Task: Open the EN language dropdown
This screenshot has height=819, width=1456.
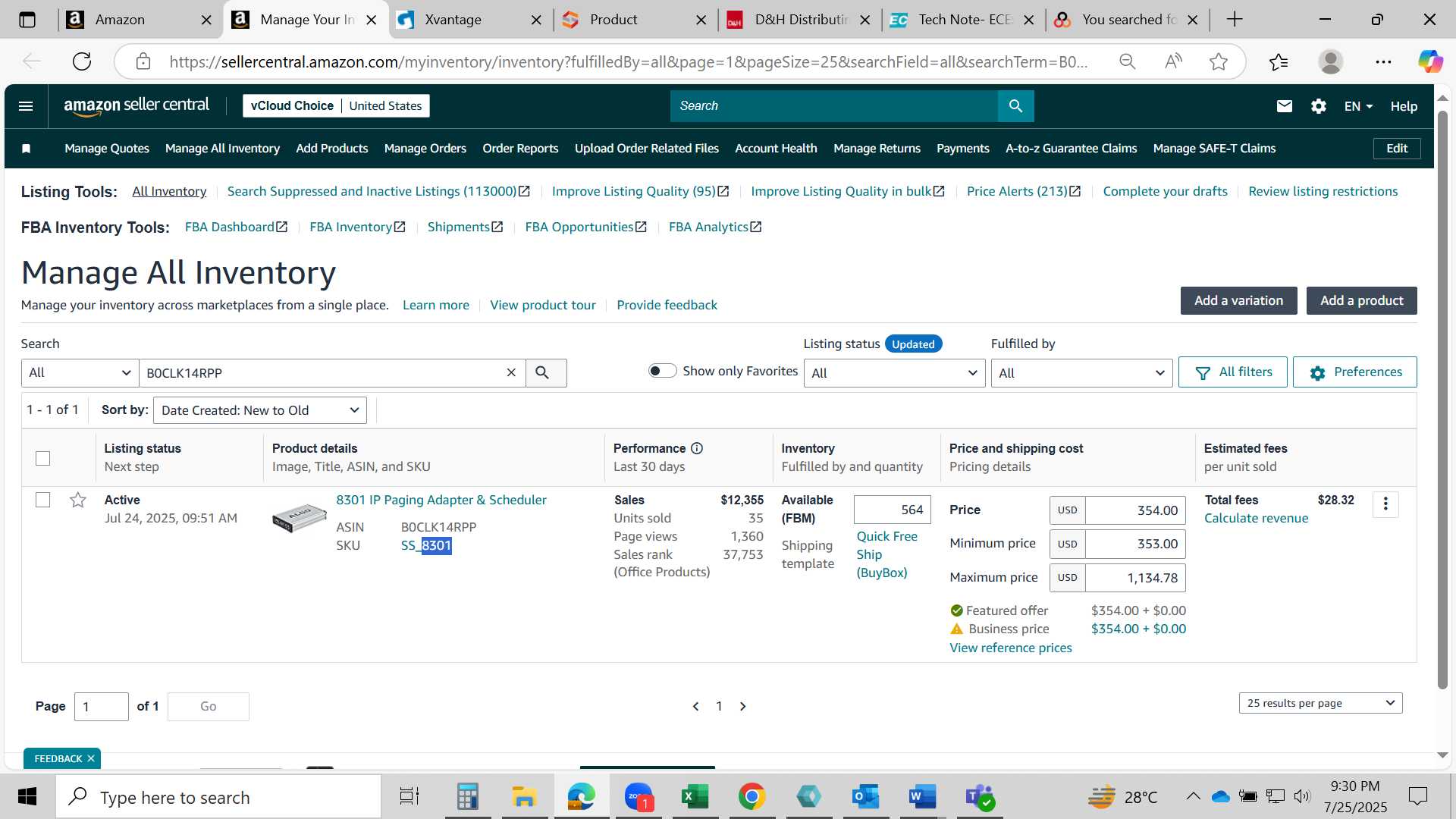Action: [x=1358, y=106]
